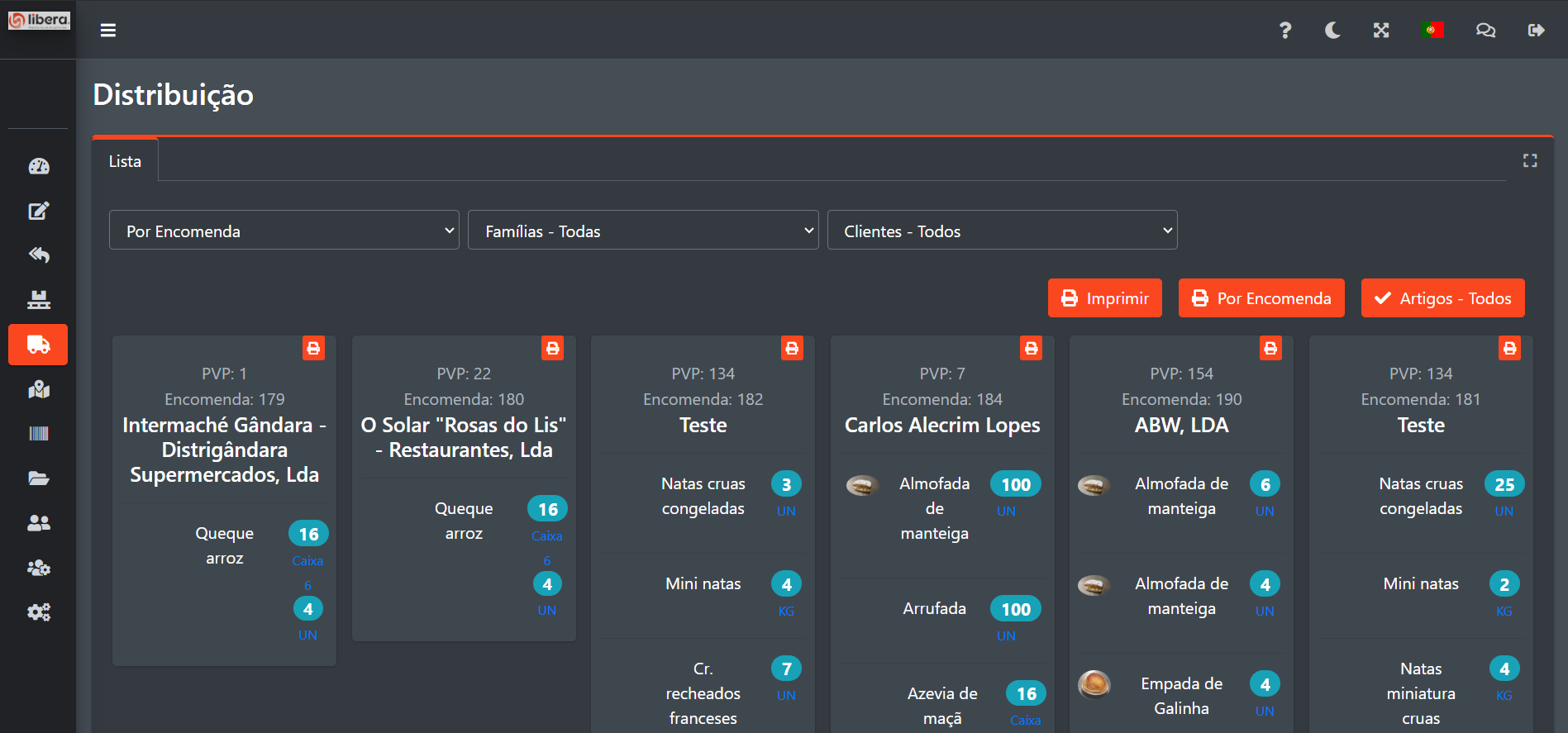Screen dimensions: 1568x733
Task: Click the map location sidebar icon
Action: coord(38,389)
